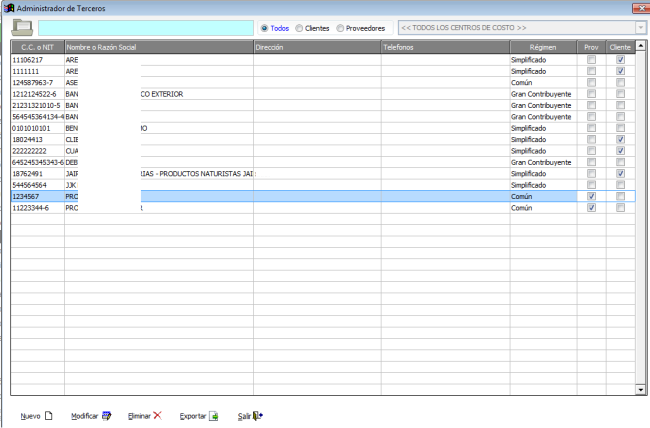Click the Nuevo document icon
This screenshot has height=428, width=650.
coord(49,415)
